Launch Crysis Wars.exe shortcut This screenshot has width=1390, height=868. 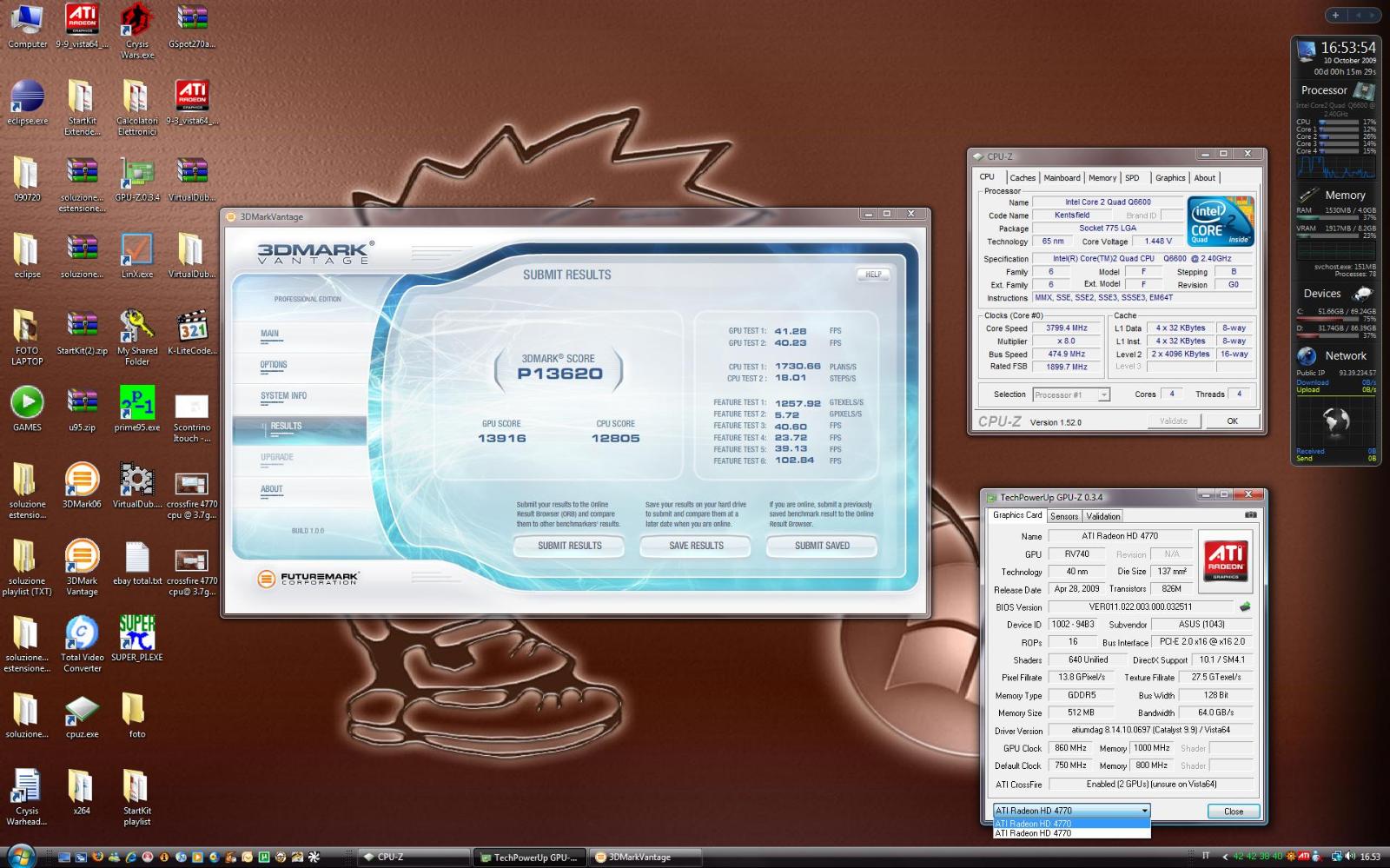[136, 30]
